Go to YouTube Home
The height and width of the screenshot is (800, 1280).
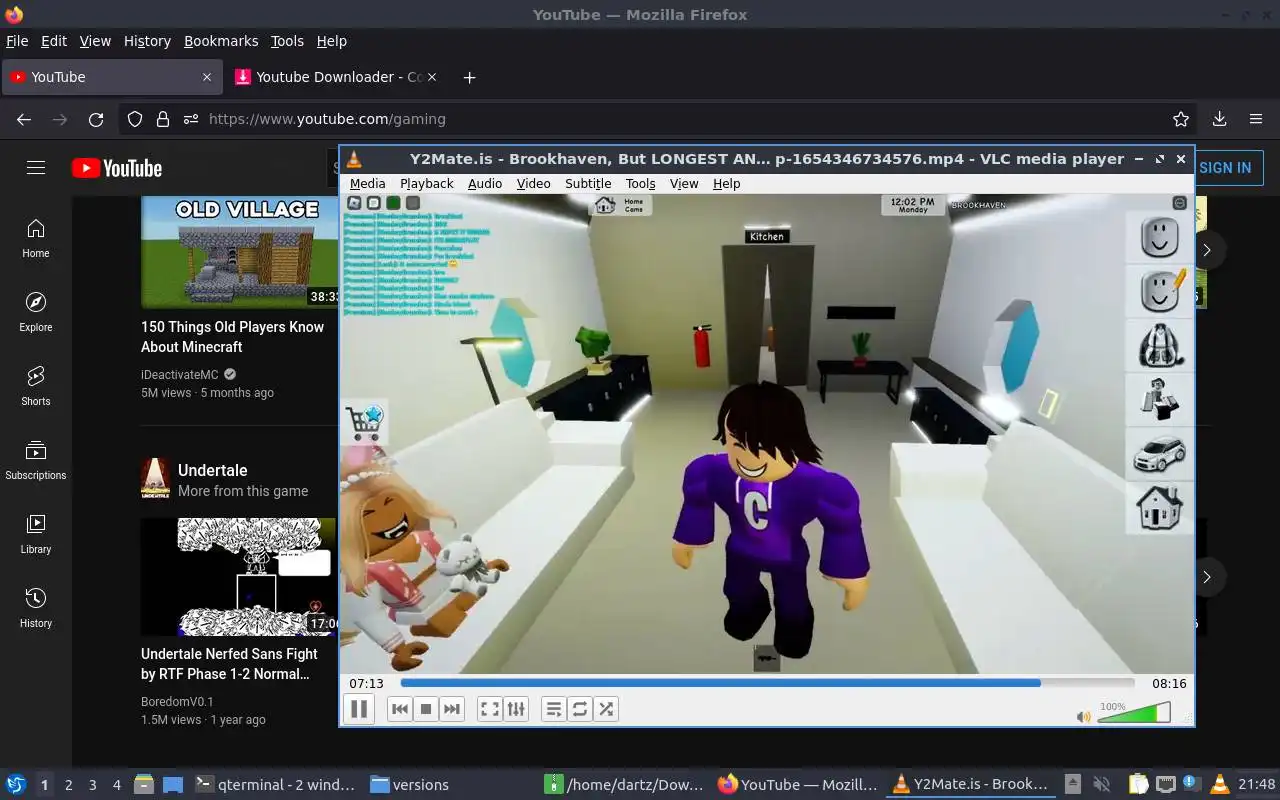tap(36, 238)
